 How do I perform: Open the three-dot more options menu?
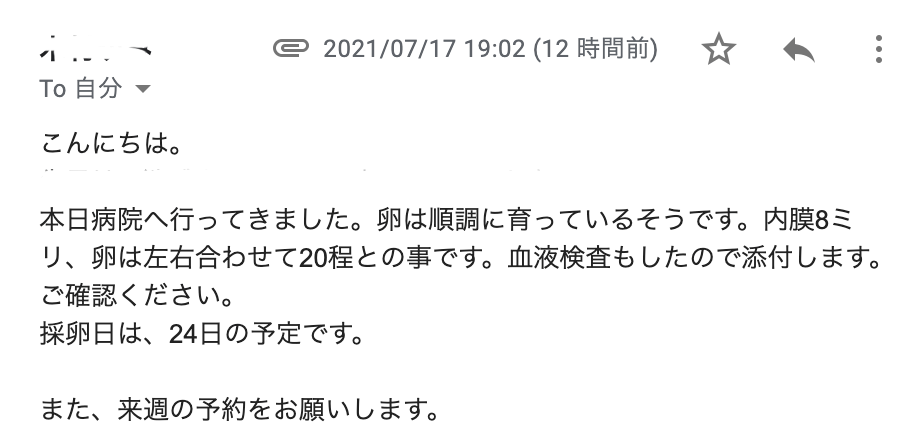click(879, 49)
